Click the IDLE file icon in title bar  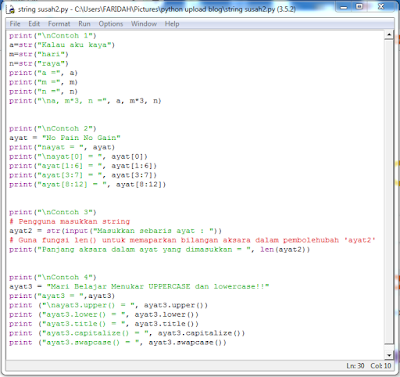click(11, 9)
